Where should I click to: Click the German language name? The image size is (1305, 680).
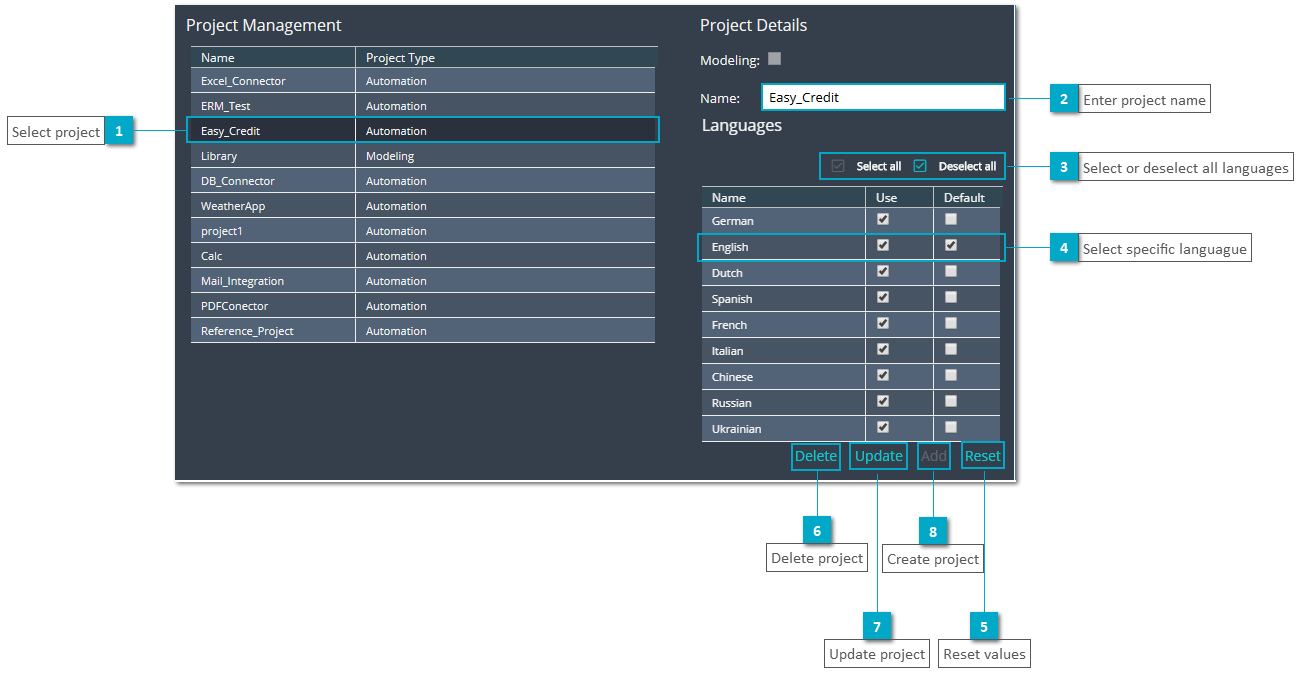tap(733, 221)
